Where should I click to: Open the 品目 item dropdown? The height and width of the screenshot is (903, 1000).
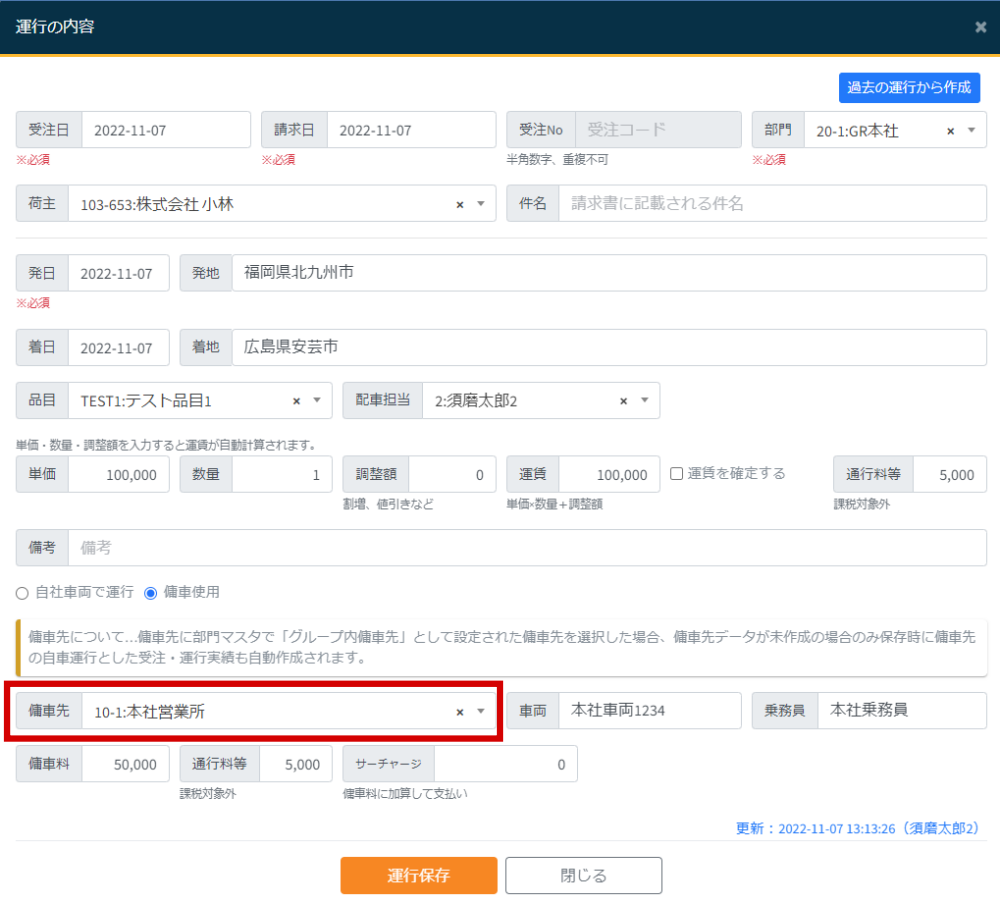317,400
